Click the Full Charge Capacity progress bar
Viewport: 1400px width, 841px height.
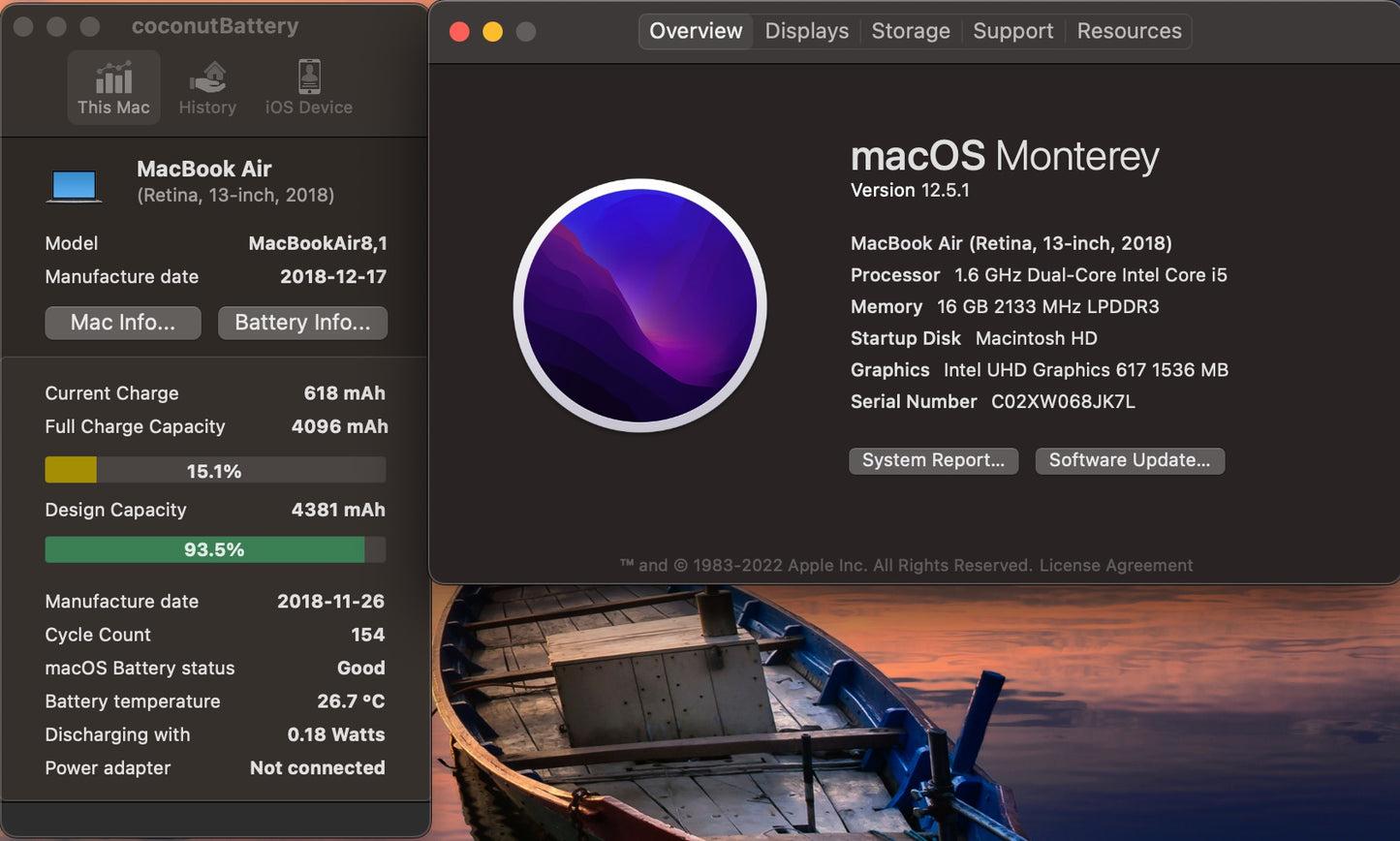214,470
